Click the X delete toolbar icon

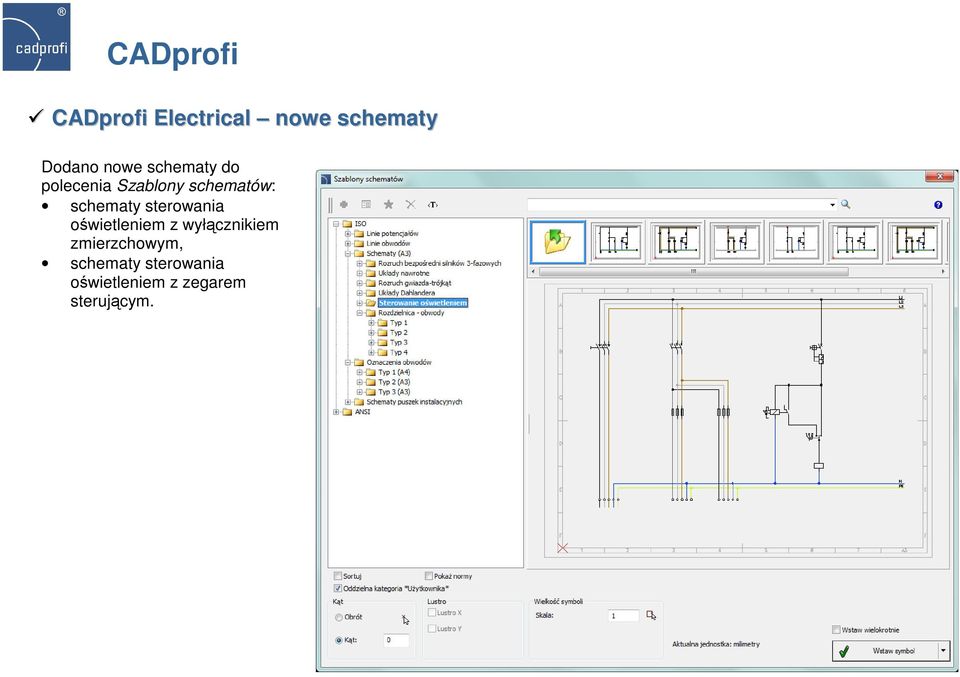click(411, 204)
